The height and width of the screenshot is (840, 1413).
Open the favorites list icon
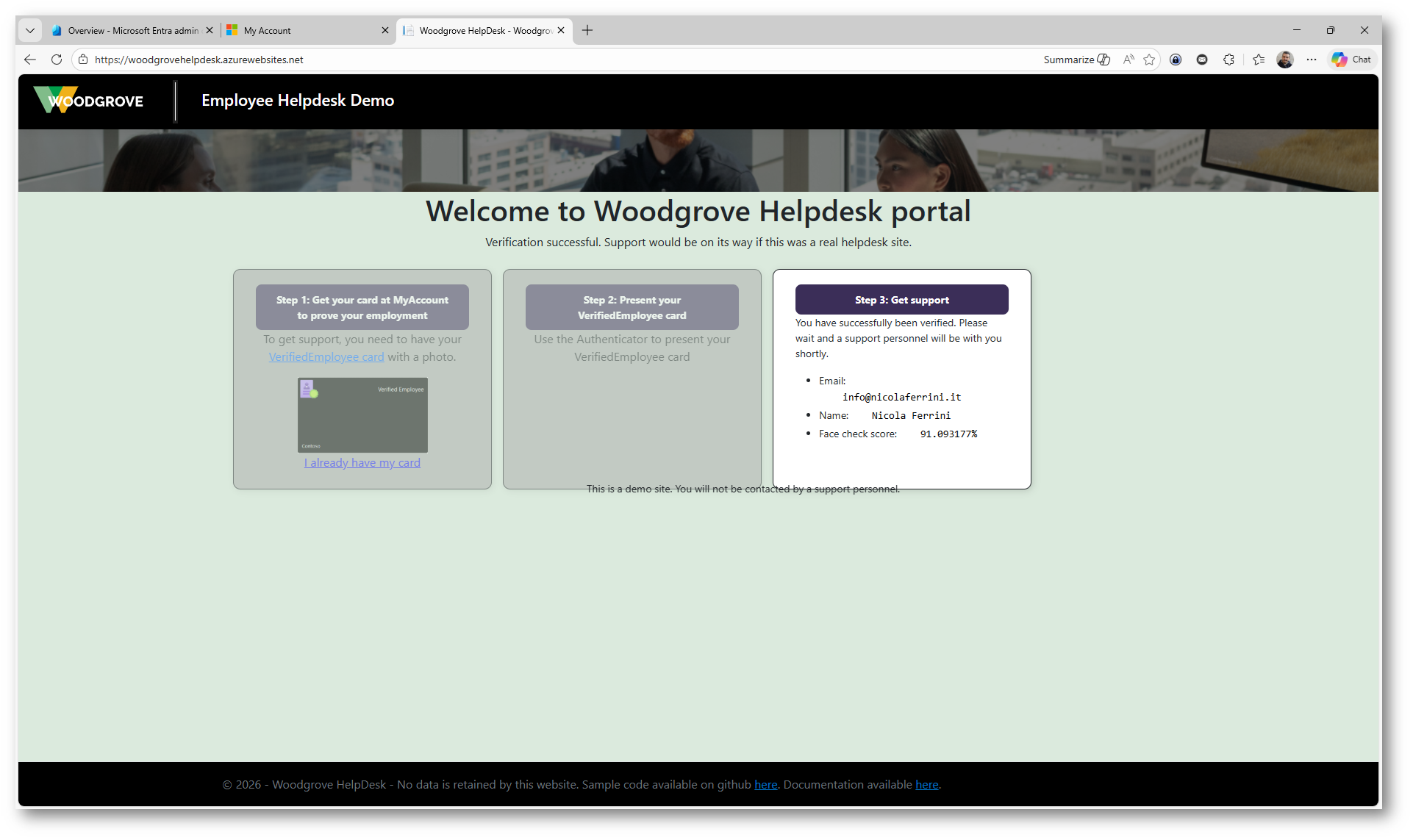coord(1259,60)
